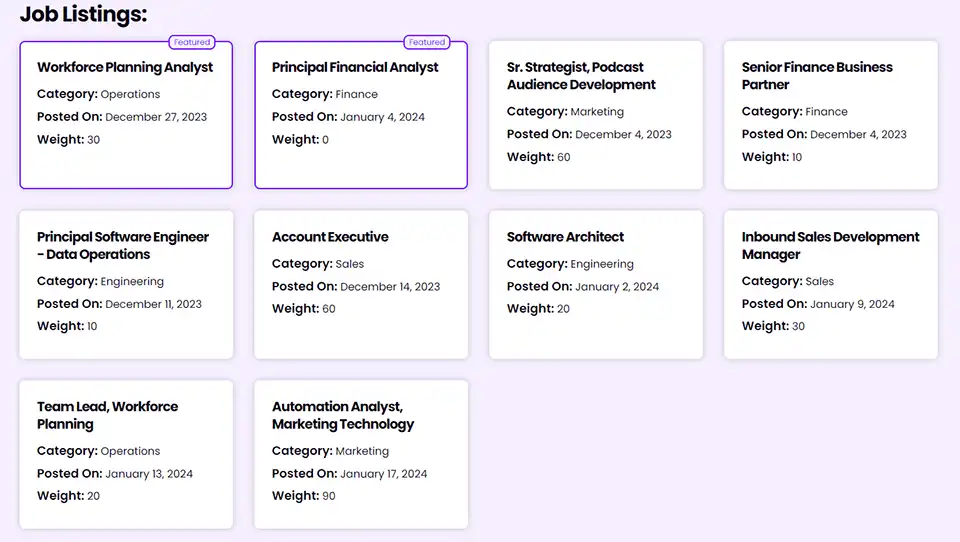This screenshot has height=542, width=960.
Task: Click the Marketing category on Automation Analyst card
Action: (362, 451)
